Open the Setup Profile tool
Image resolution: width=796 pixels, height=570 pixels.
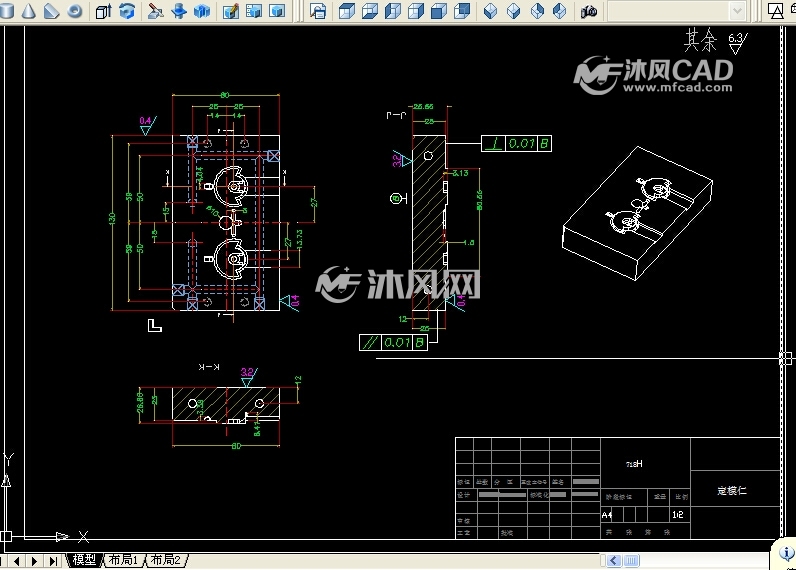point(277,11)
